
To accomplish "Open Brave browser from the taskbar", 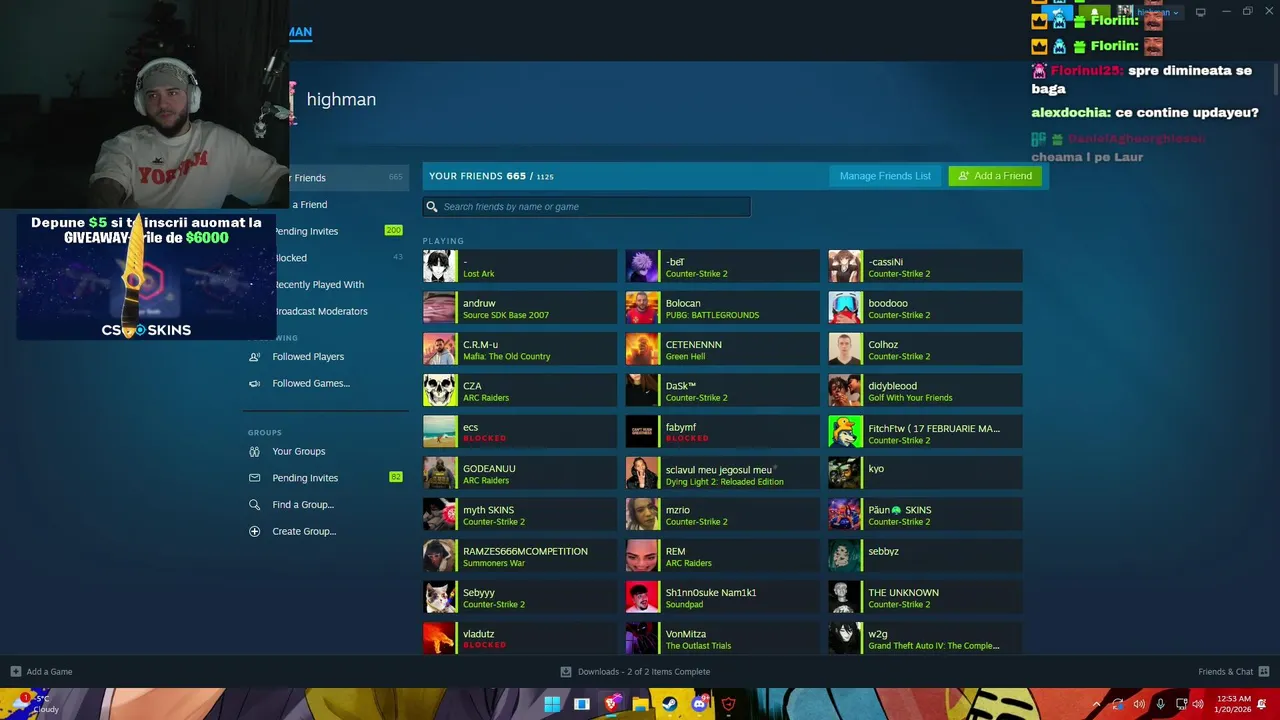I will coord(611,704).
